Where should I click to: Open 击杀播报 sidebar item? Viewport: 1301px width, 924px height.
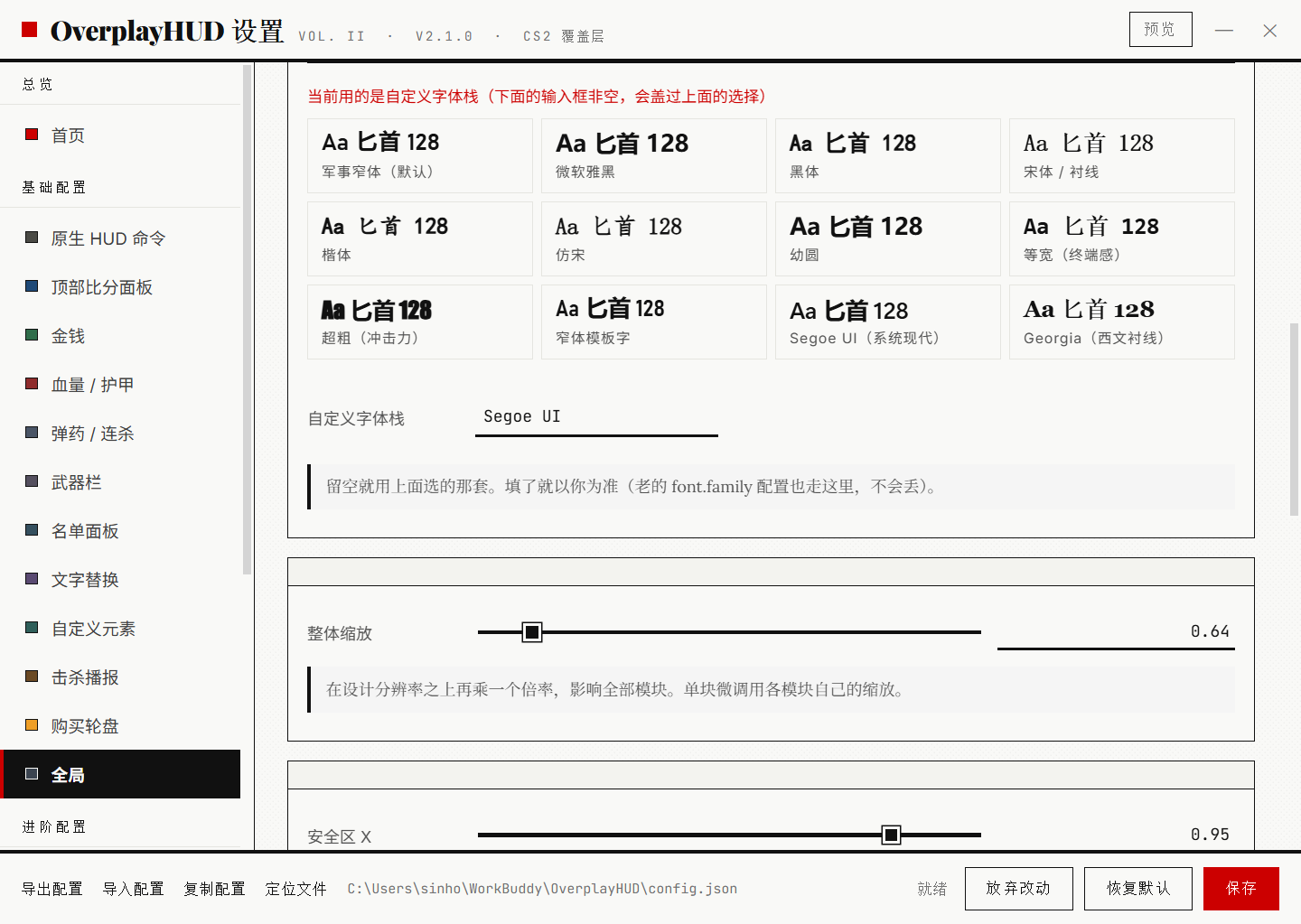[x=121, y=677]
